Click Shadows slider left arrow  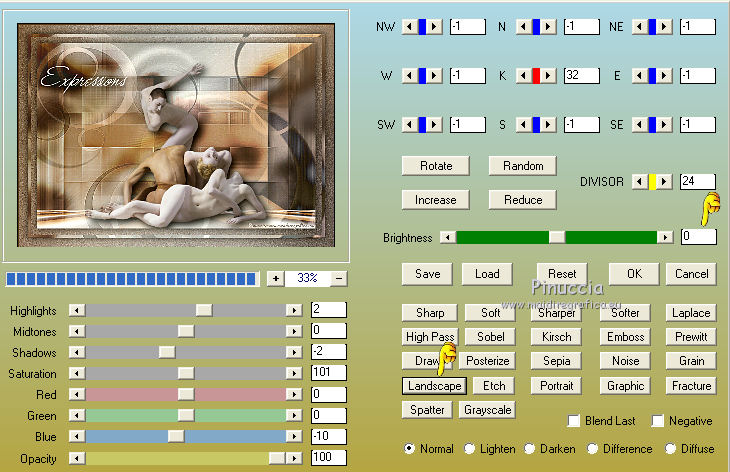77,352
